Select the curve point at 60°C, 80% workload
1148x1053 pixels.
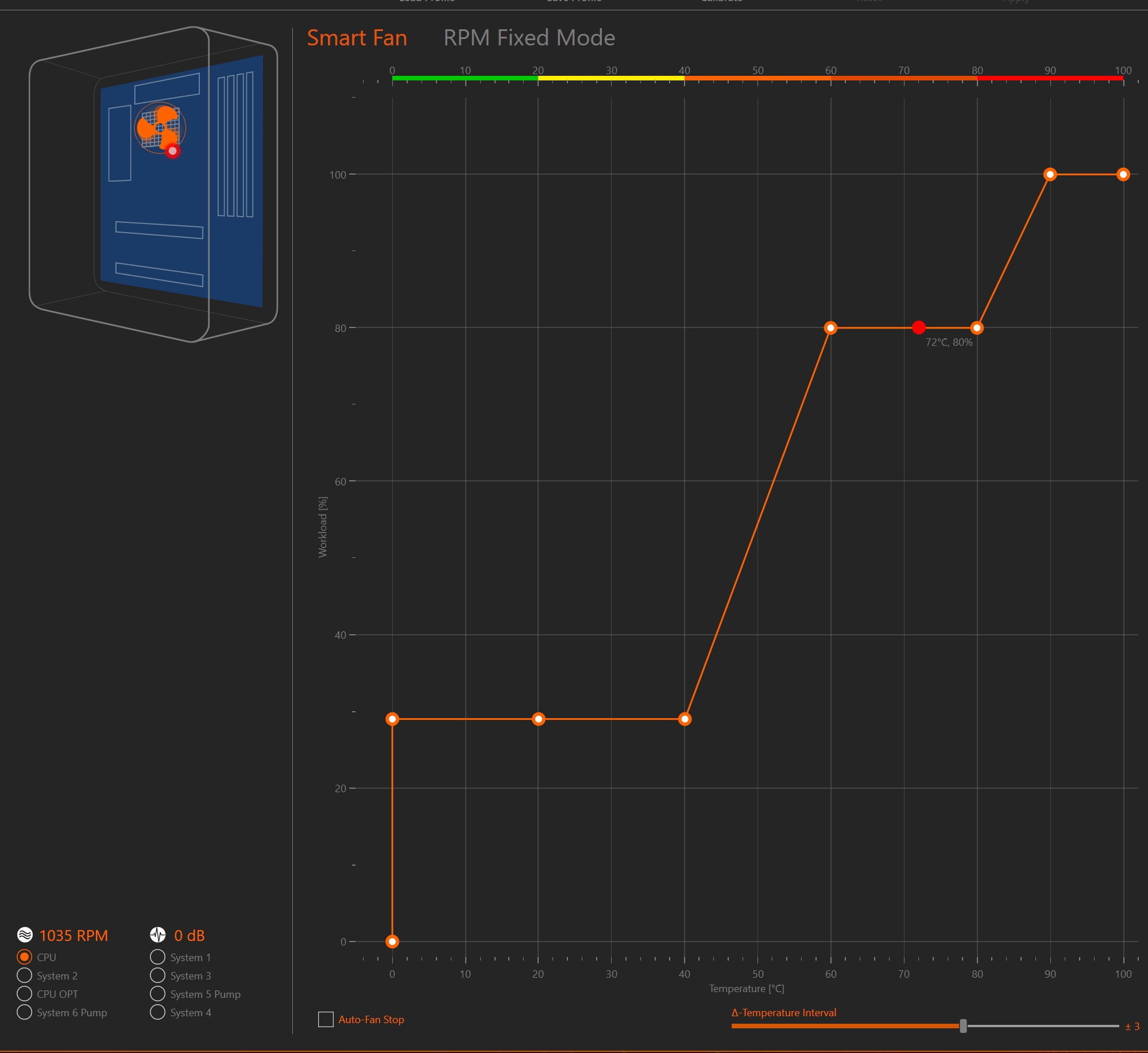pos(830,328)
